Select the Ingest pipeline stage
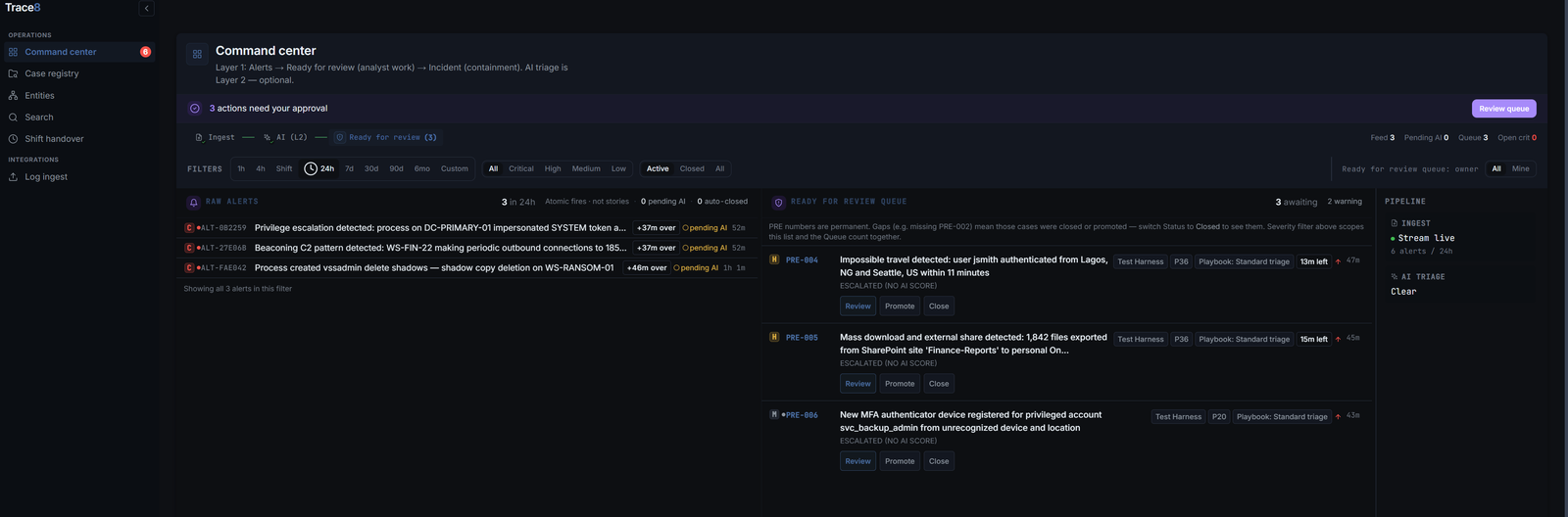 [216, 137]
